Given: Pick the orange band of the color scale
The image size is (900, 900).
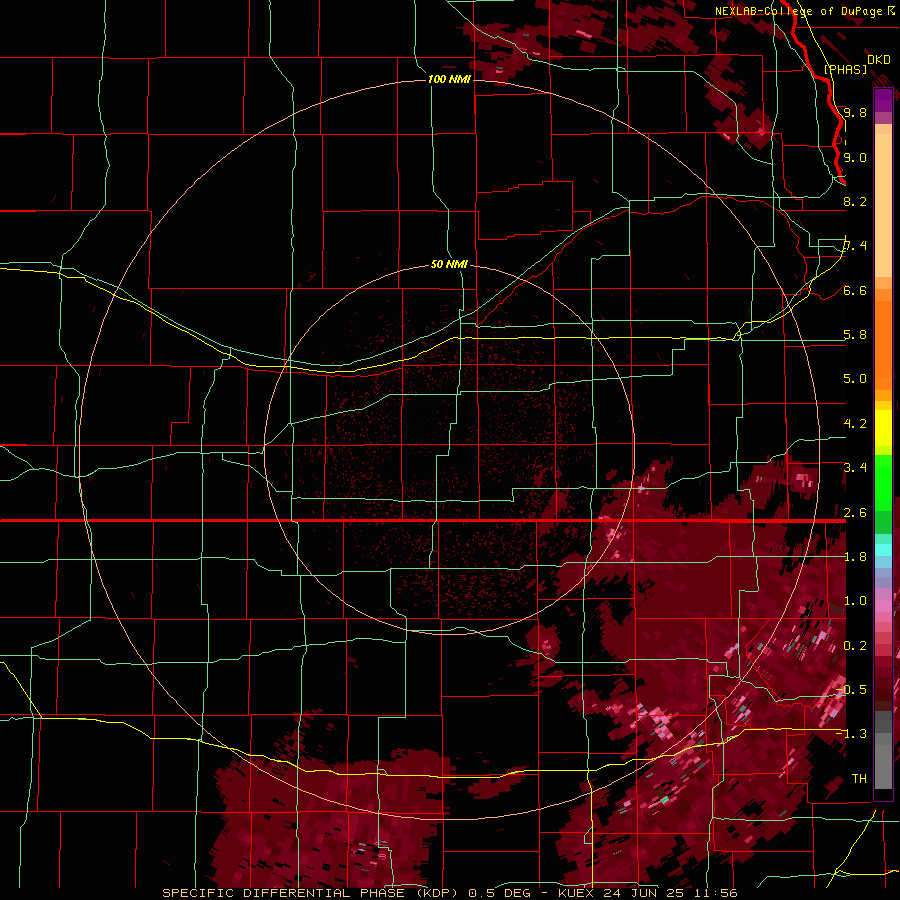Looking at the screenshot, I should coord(883,344).
